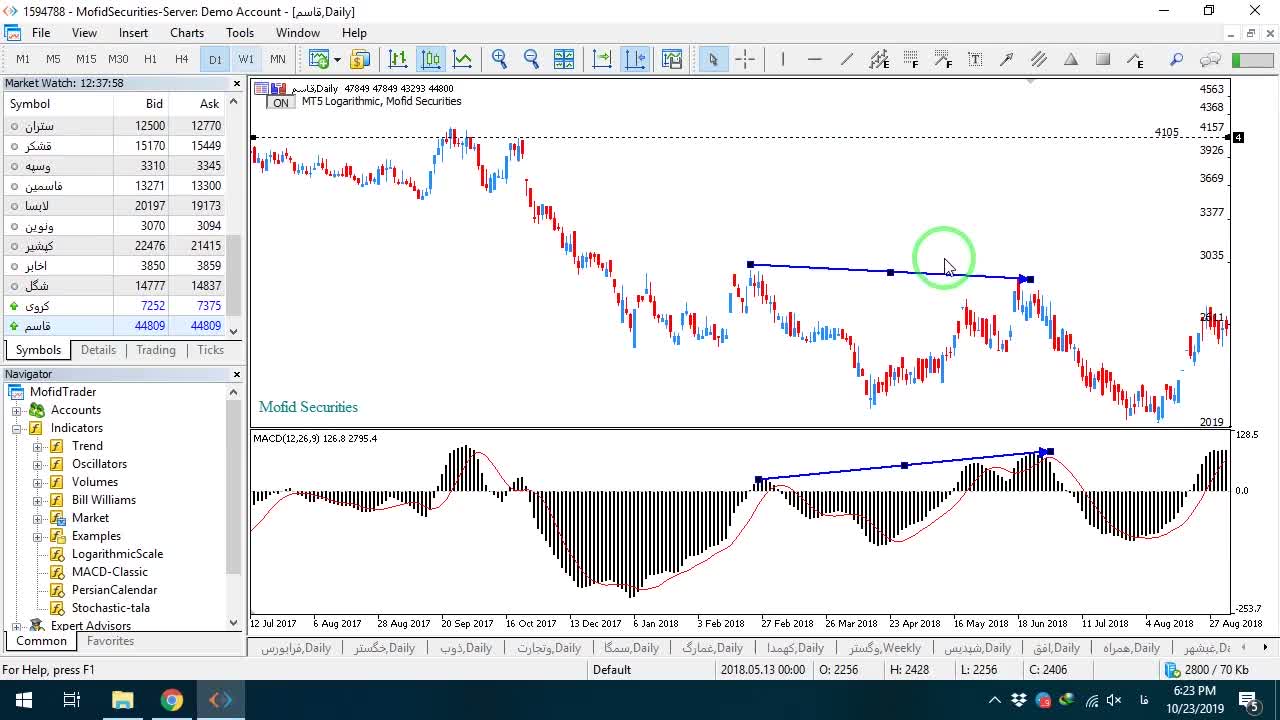Open the search magnifier icon

coord(1177,60)
